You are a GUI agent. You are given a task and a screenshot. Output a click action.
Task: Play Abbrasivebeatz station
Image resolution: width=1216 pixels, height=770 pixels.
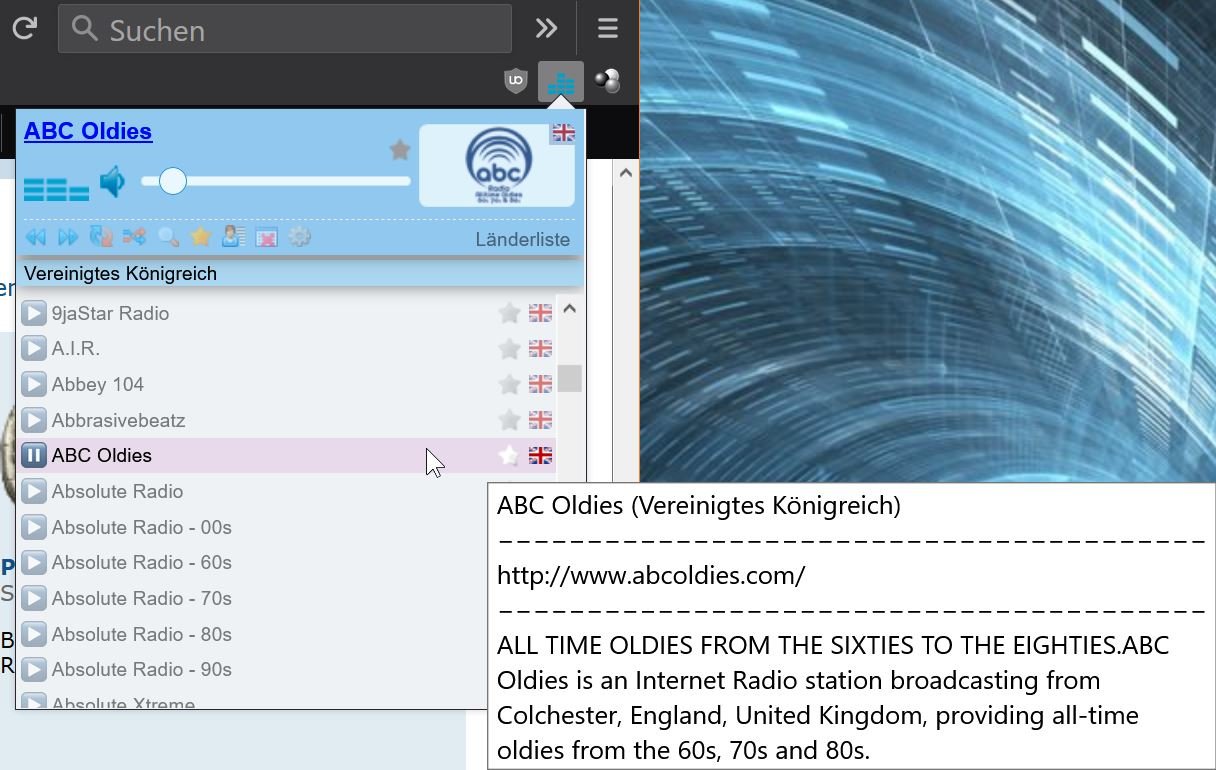click(34, 420)
